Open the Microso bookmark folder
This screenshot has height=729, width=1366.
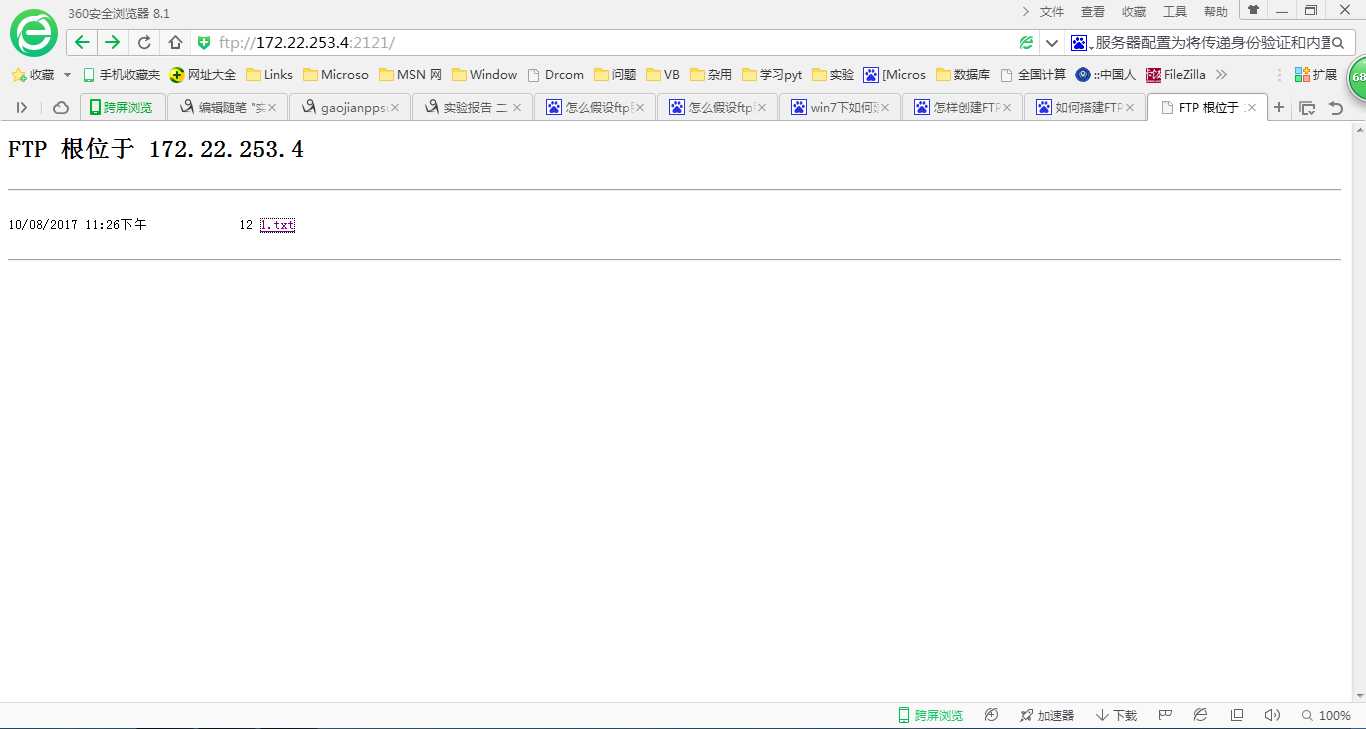335,75
